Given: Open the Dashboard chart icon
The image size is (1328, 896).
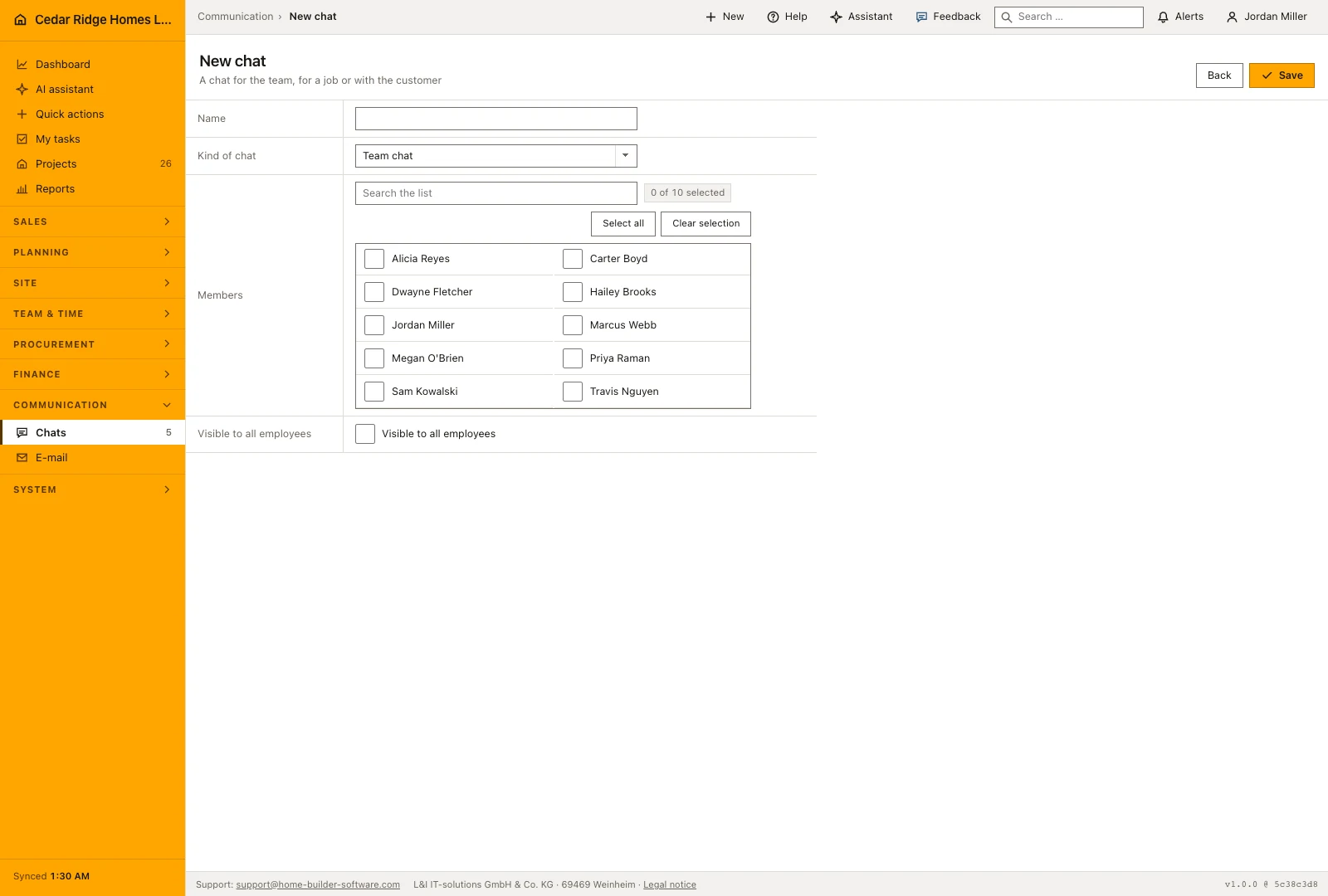Looking at the screenshot, I should coord(22,65).
